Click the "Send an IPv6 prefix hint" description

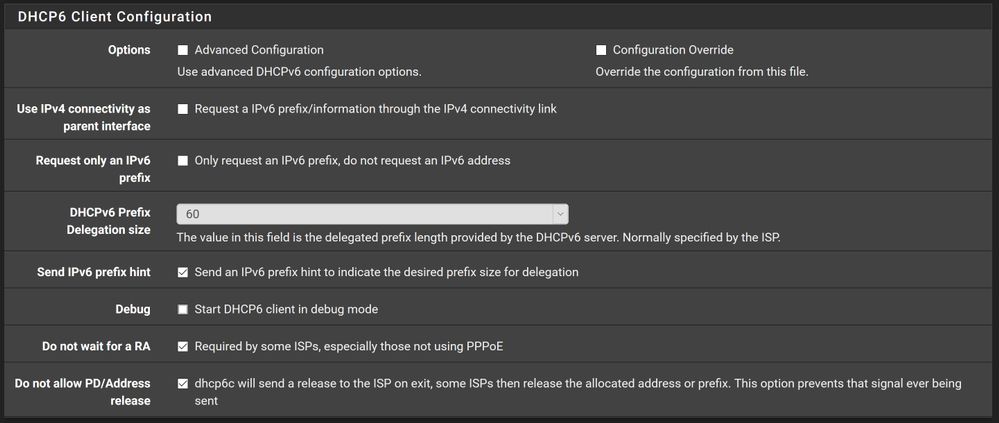coord(386,272)
